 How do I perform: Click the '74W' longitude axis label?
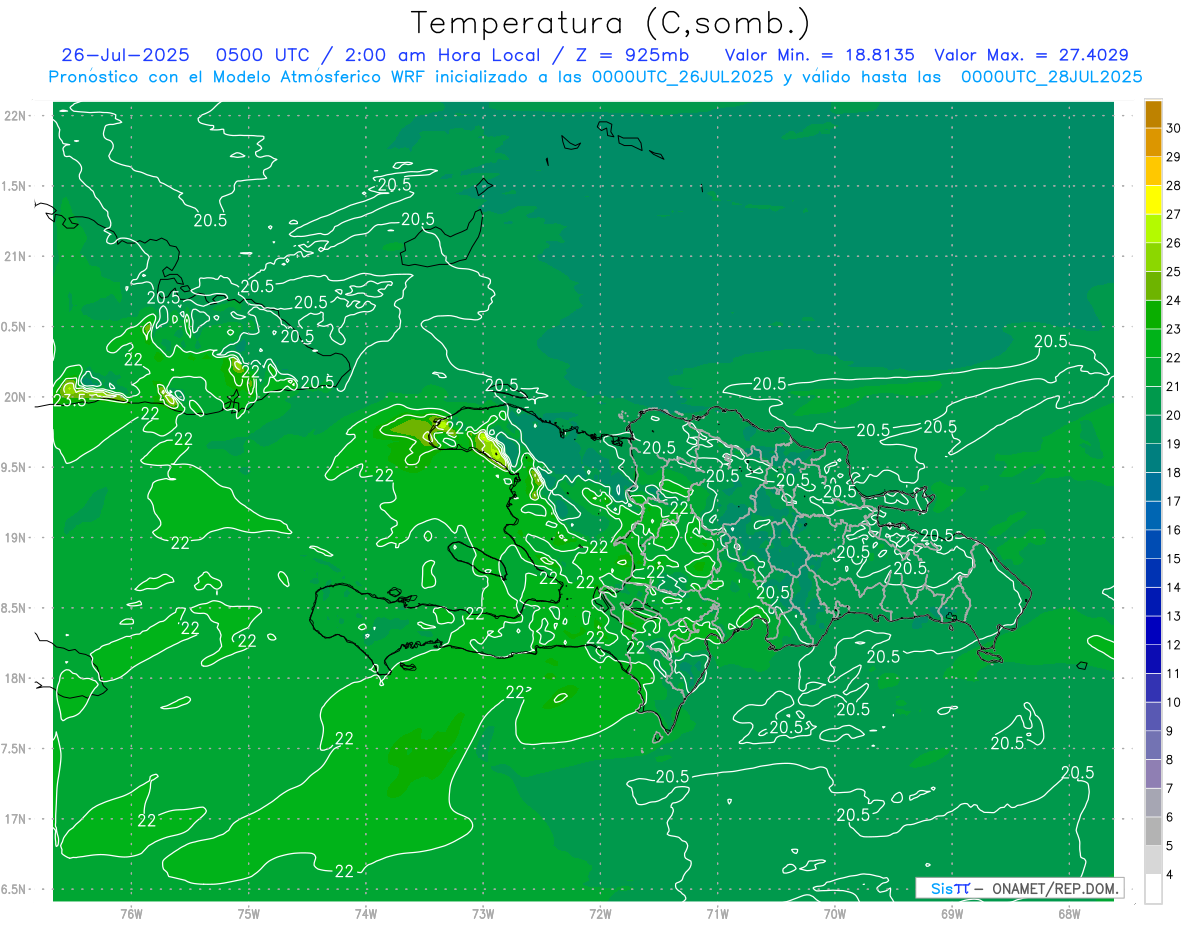[x=365, y=913]
